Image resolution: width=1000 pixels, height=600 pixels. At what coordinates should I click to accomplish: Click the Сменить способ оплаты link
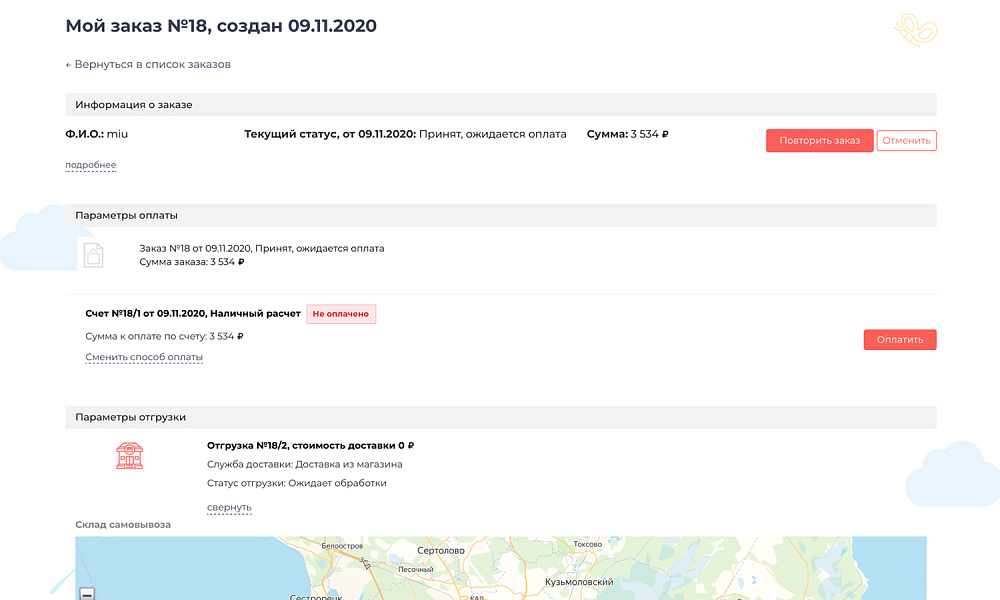pyautogui.click(x=143, y=356)
